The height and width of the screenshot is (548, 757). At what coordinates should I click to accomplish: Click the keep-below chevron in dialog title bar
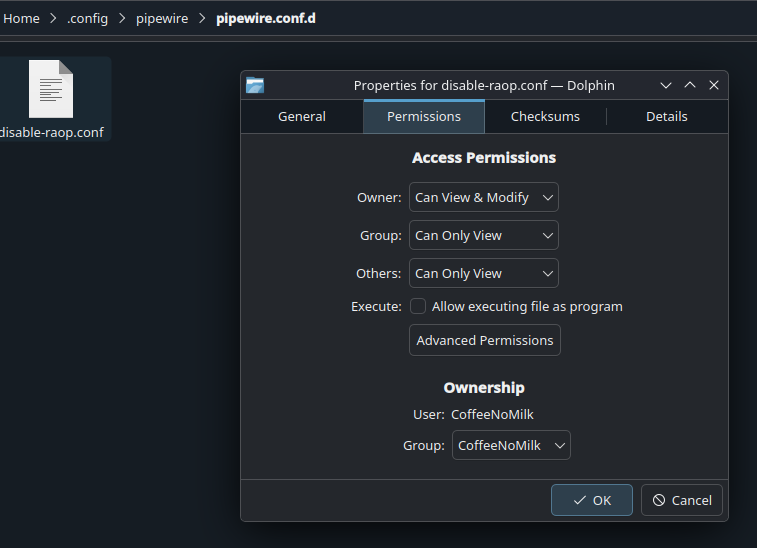[x=666, y=86]
